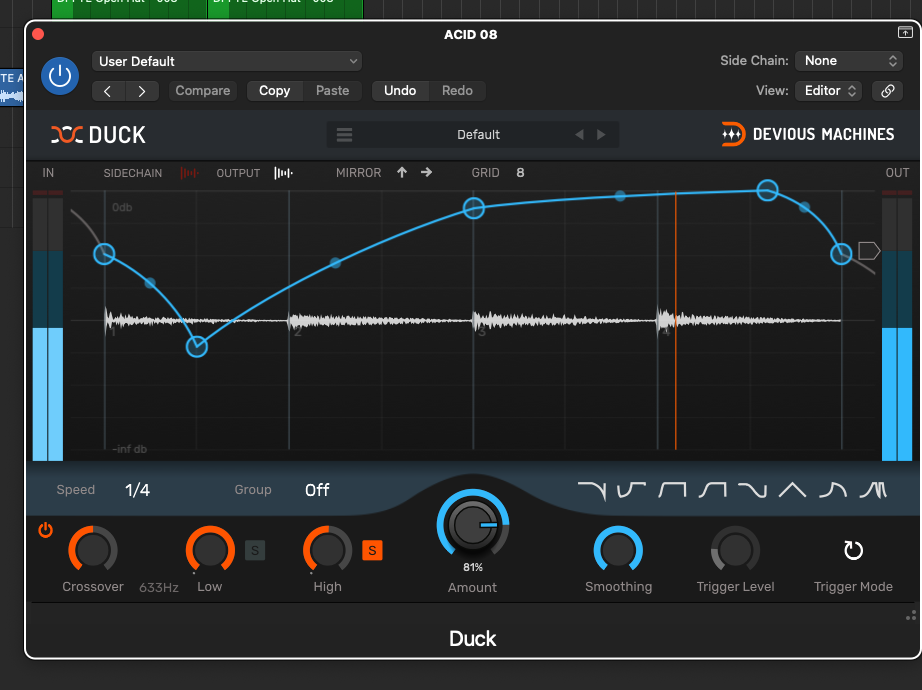This screenshot has height=690, width=922.
Task: Click the Paste button
Action: [x=332, y=91]
